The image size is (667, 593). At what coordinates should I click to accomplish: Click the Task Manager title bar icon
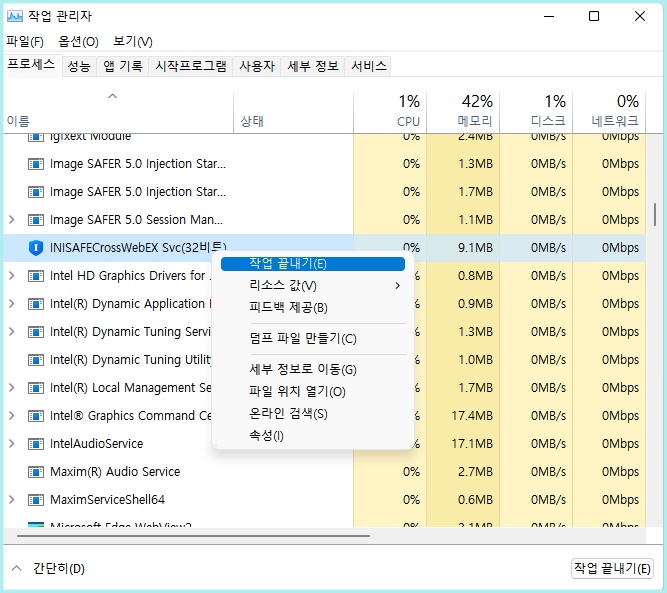[x=15, y=16]
